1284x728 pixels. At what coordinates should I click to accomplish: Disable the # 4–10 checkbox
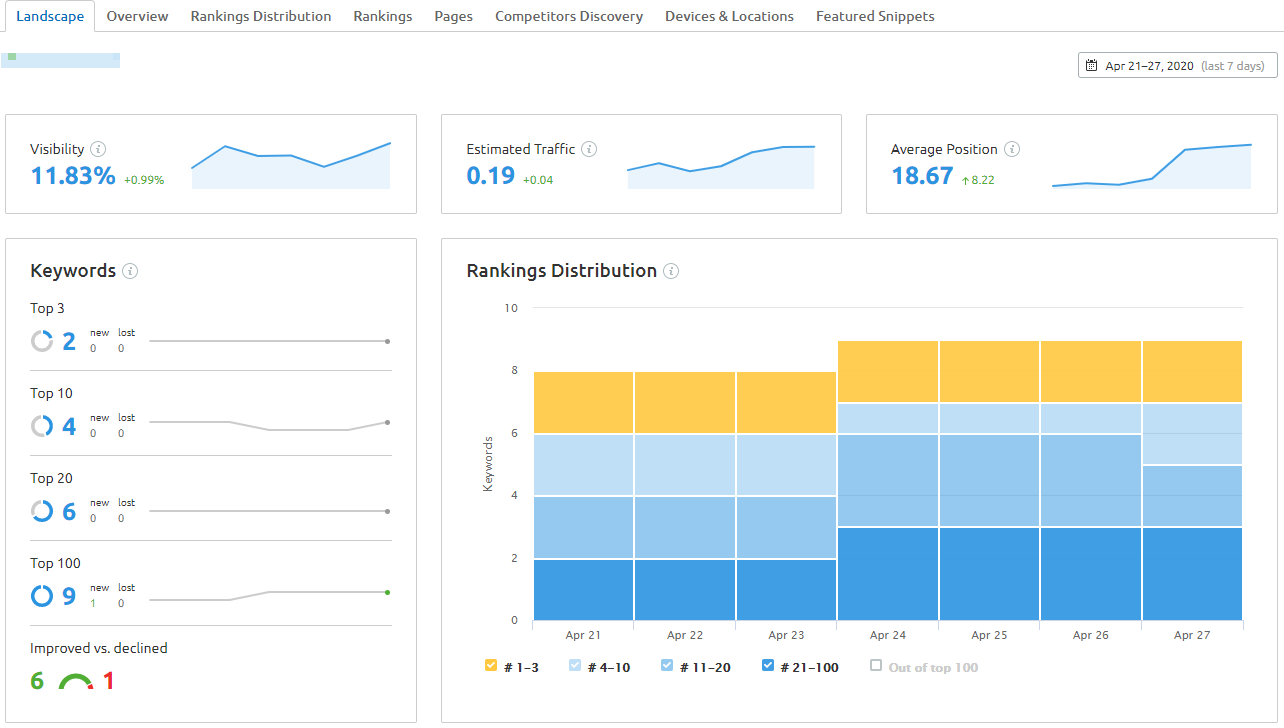click(575, 665)
